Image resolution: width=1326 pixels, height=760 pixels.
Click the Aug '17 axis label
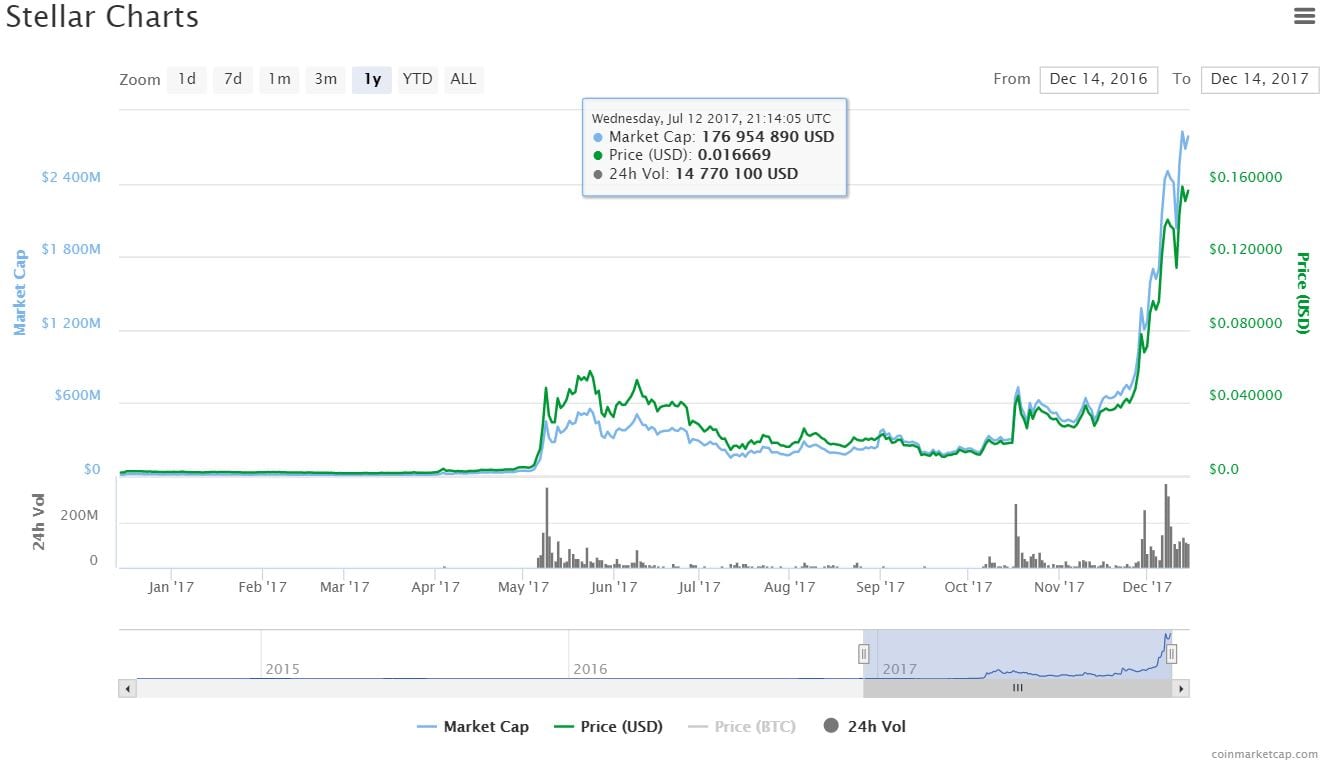point(790,587)
